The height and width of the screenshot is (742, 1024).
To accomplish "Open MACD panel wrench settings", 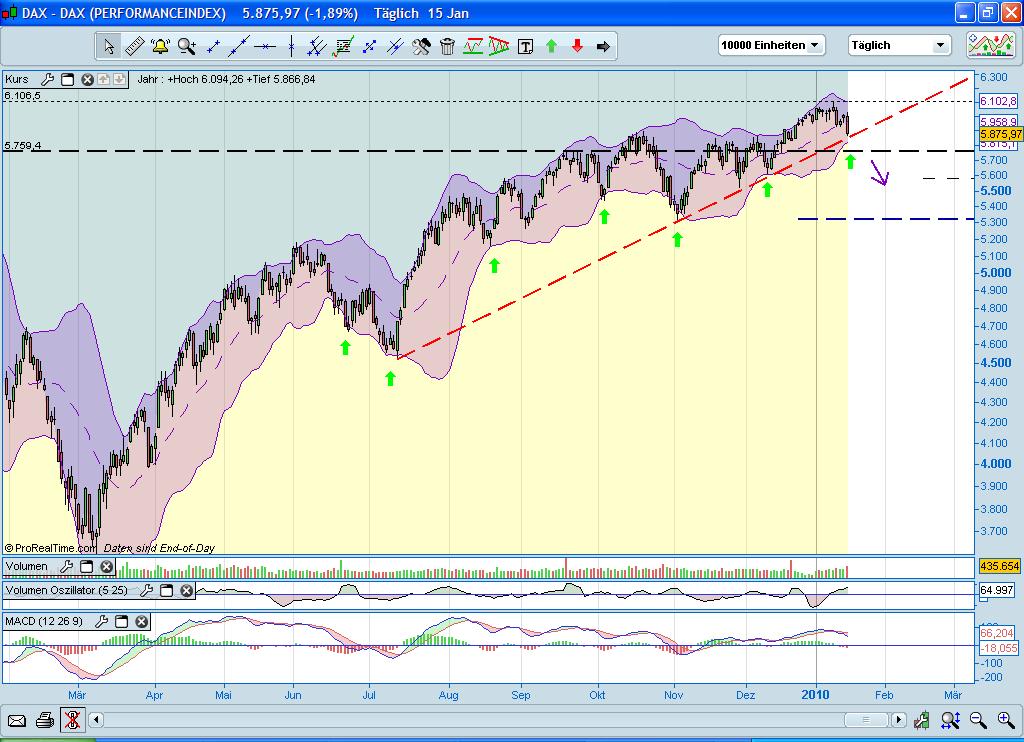I will tap(101, 621).
